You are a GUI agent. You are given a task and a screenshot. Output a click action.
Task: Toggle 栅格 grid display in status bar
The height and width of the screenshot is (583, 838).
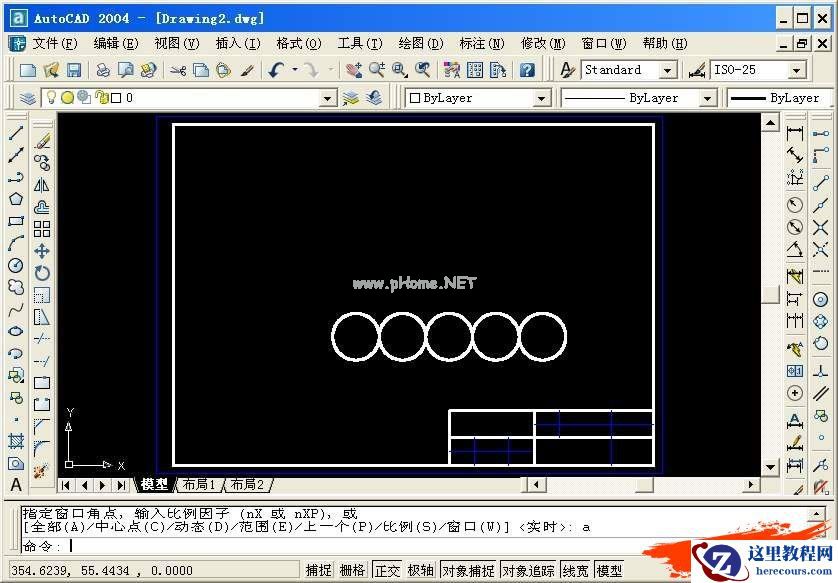352,570
